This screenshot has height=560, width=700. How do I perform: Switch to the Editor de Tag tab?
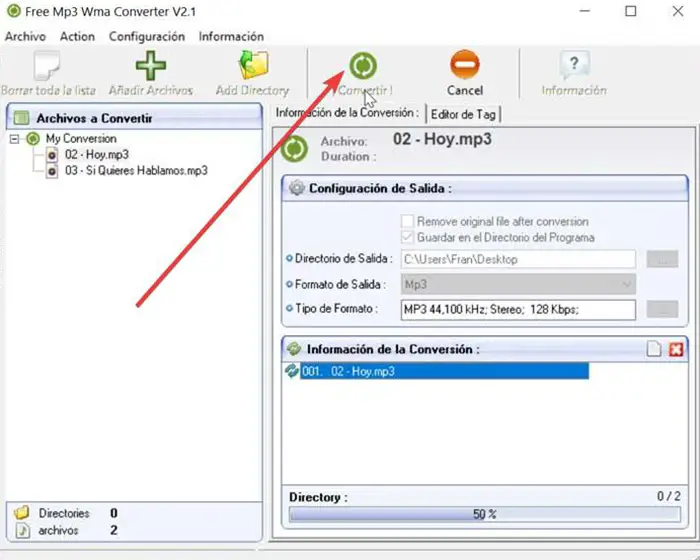point(463,115)
